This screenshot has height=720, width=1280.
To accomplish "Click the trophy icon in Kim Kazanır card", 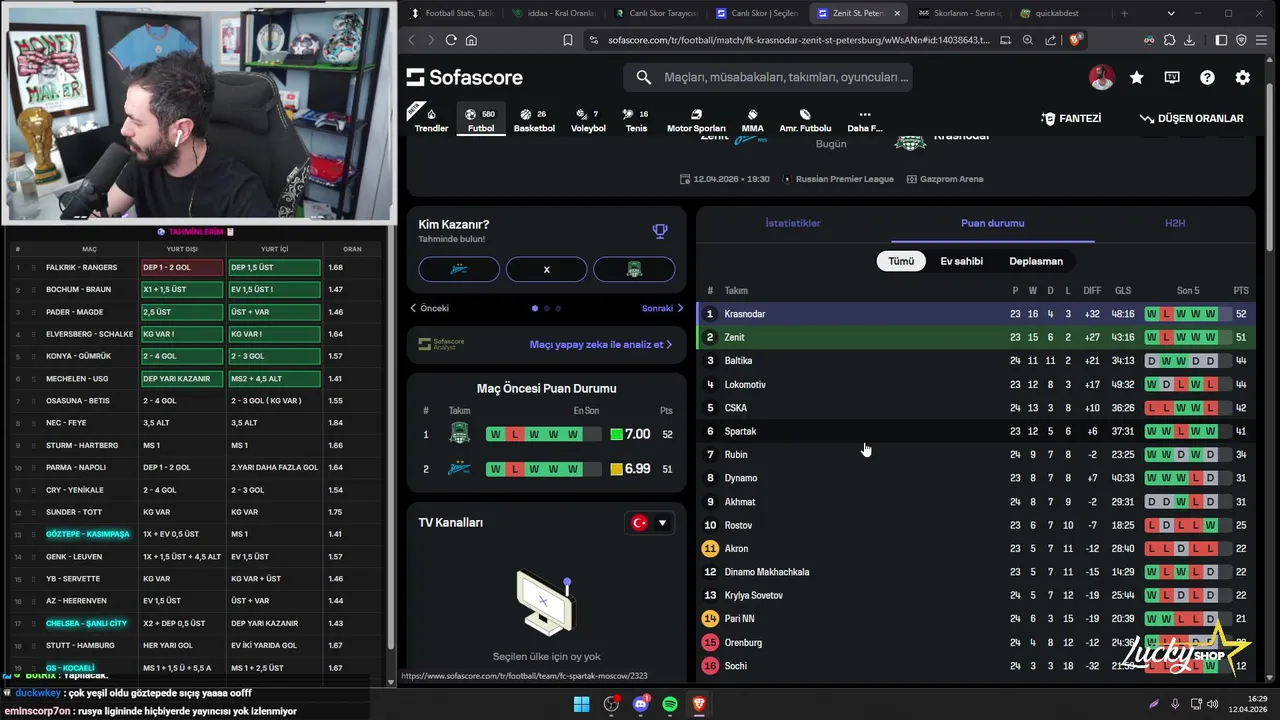I will tap(660, 231).
